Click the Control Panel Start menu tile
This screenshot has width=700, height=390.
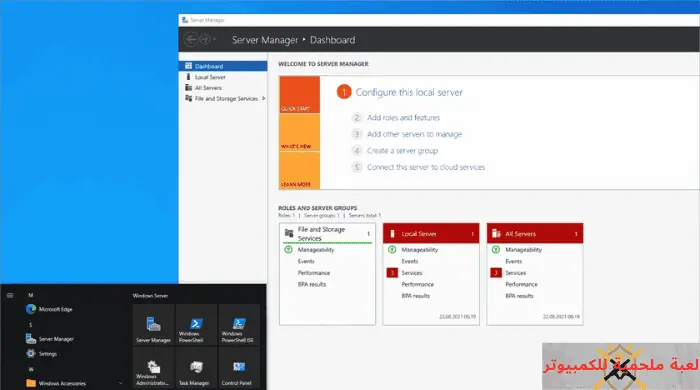[239, 368]
